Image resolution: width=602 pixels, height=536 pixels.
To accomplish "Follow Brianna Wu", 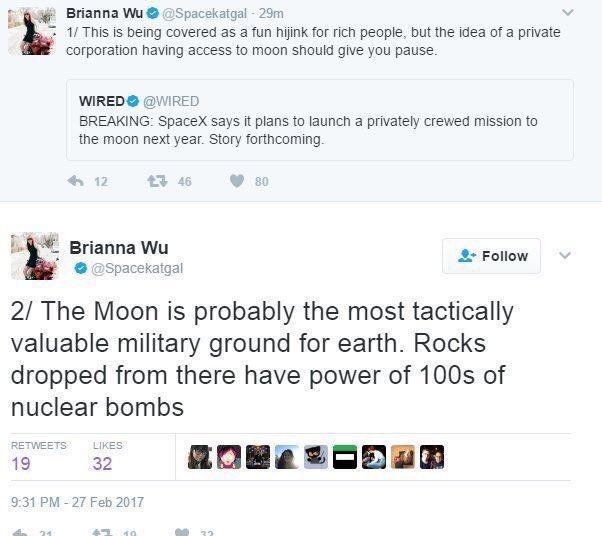I will point(491,256).
